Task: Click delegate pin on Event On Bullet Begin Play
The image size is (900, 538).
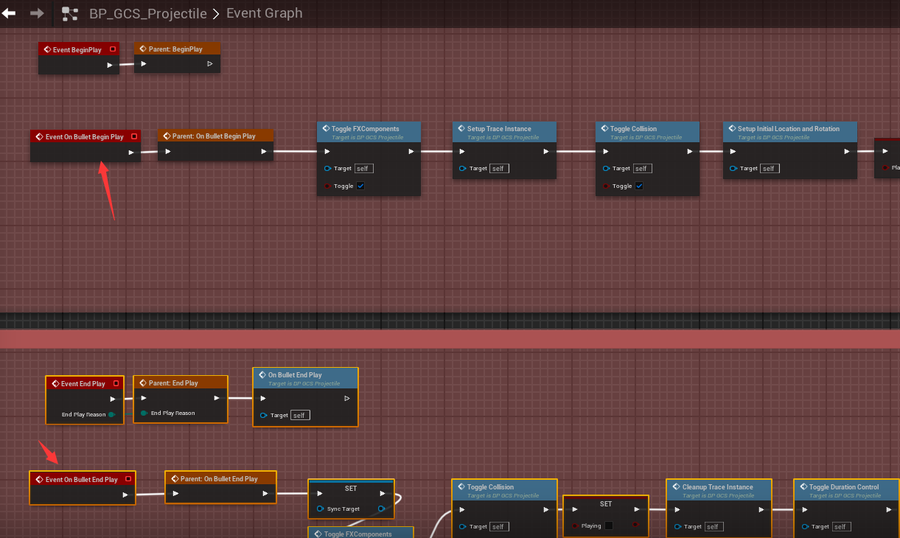Action: click(134, 137)
